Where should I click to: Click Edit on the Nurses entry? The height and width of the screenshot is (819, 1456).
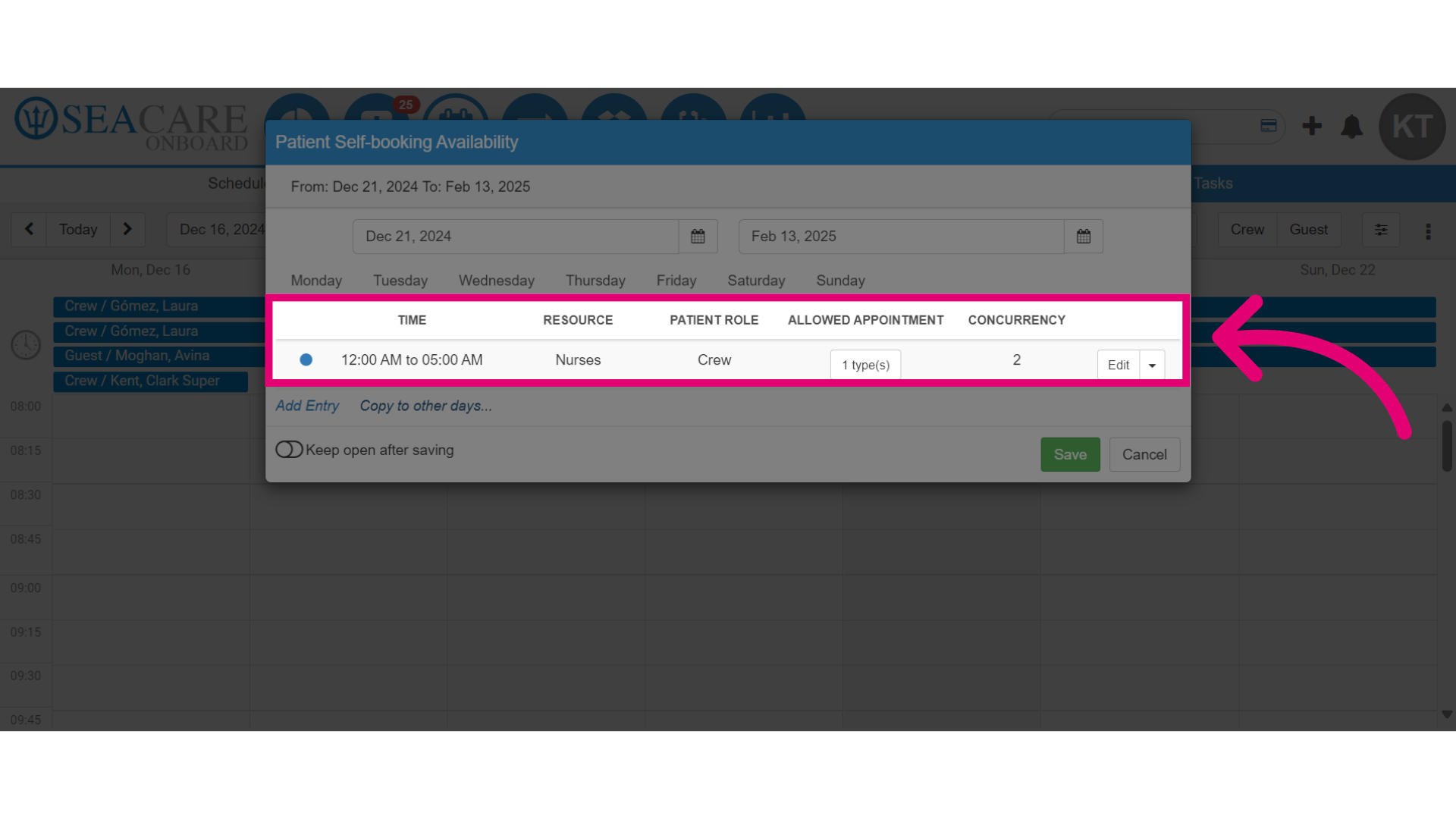[x=1119, y=366]
